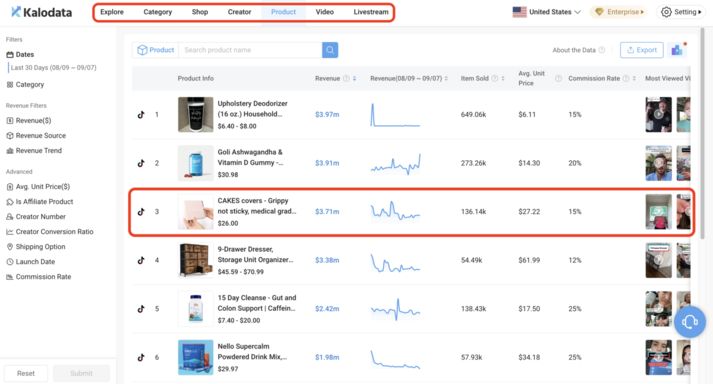This screenshot has height=384, width=713.
Task: Click TikTok icon in row 4
Action: [141, 260]
